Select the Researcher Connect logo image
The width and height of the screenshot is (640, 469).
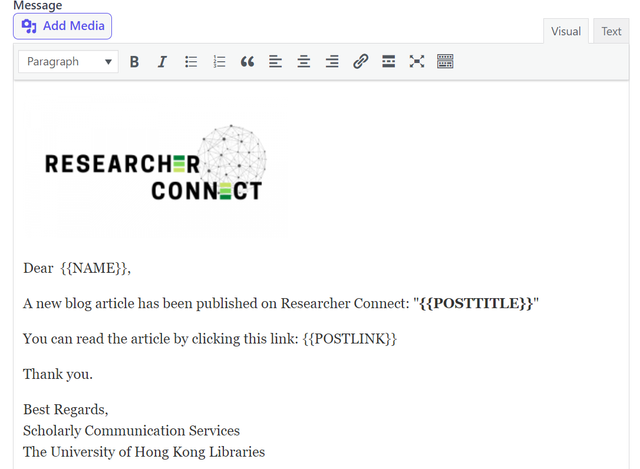pyautogui.click(x=155, y=167)
